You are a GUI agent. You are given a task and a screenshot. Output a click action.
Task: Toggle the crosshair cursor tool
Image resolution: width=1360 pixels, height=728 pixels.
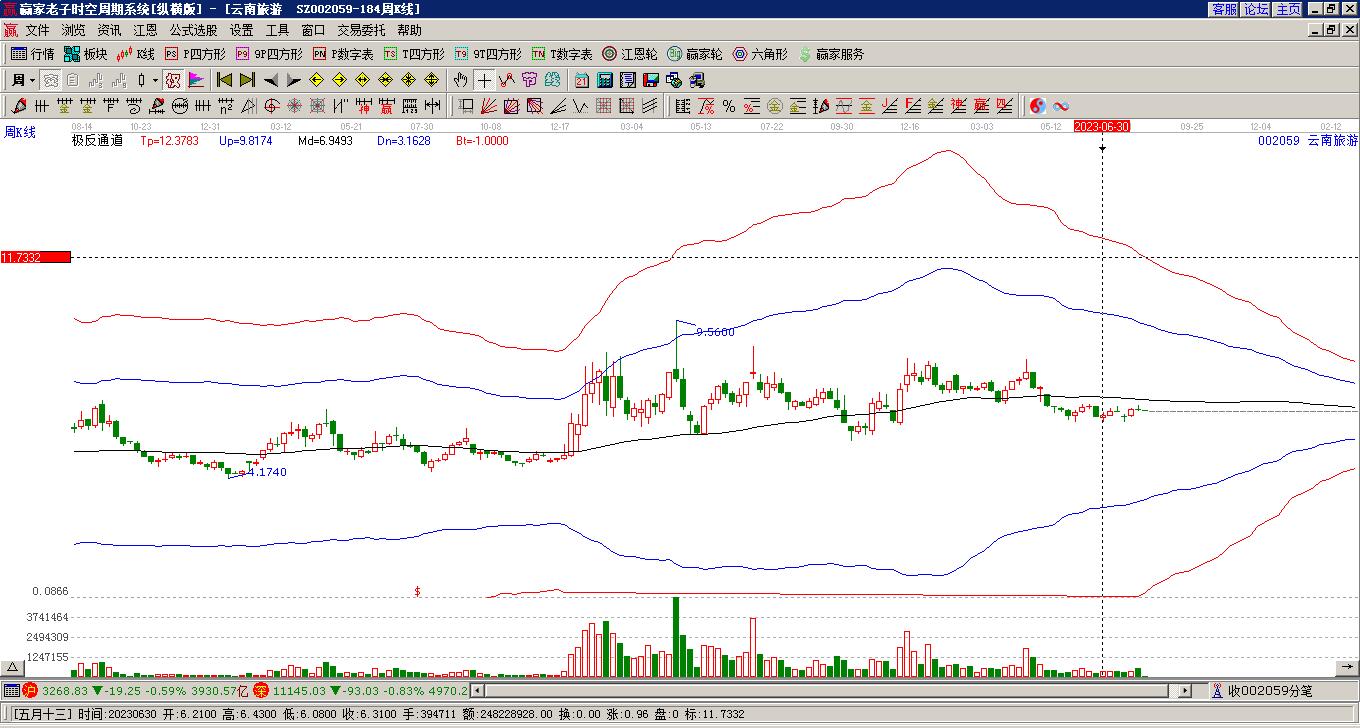(x=485, y=80)
